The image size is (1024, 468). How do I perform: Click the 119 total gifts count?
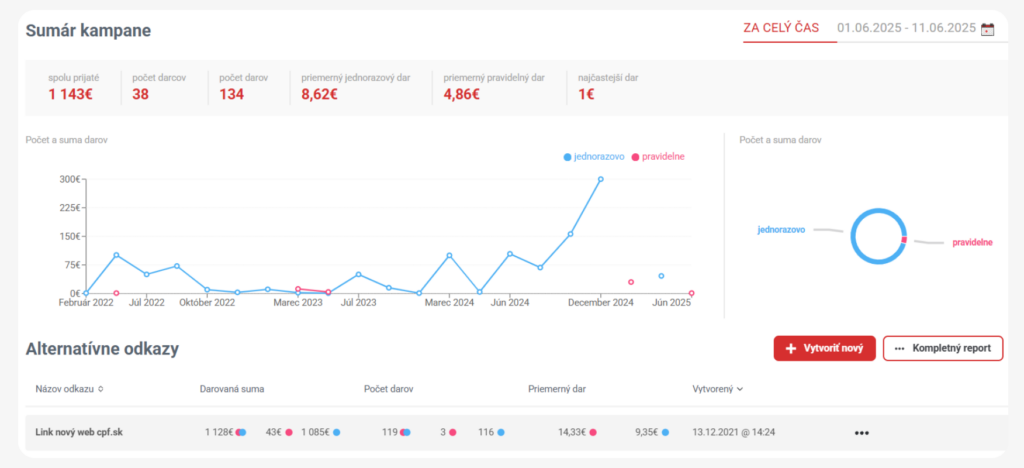click(390, 432)
